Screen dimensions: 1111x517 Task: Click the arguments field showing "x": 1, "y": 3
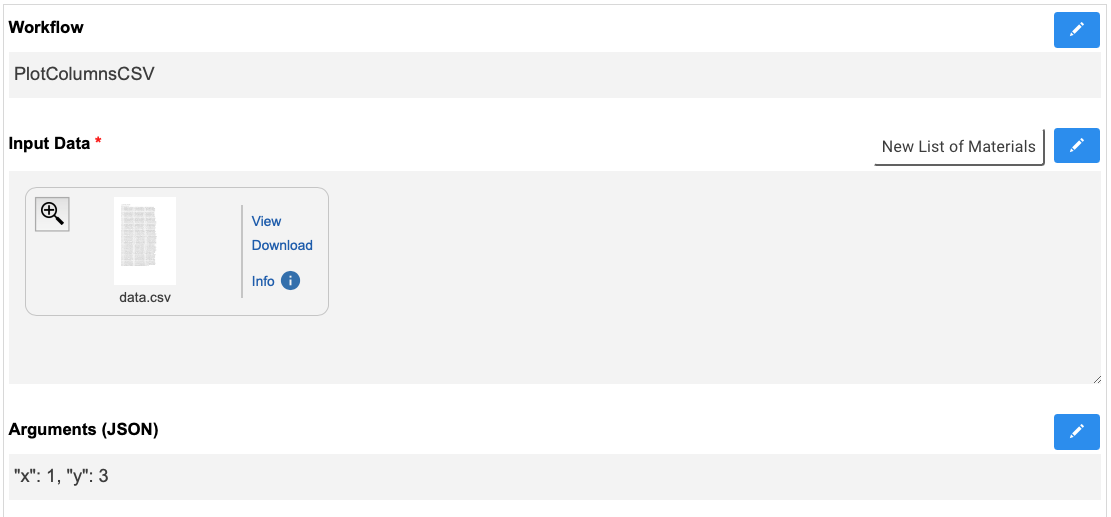(x=555, y=477)
